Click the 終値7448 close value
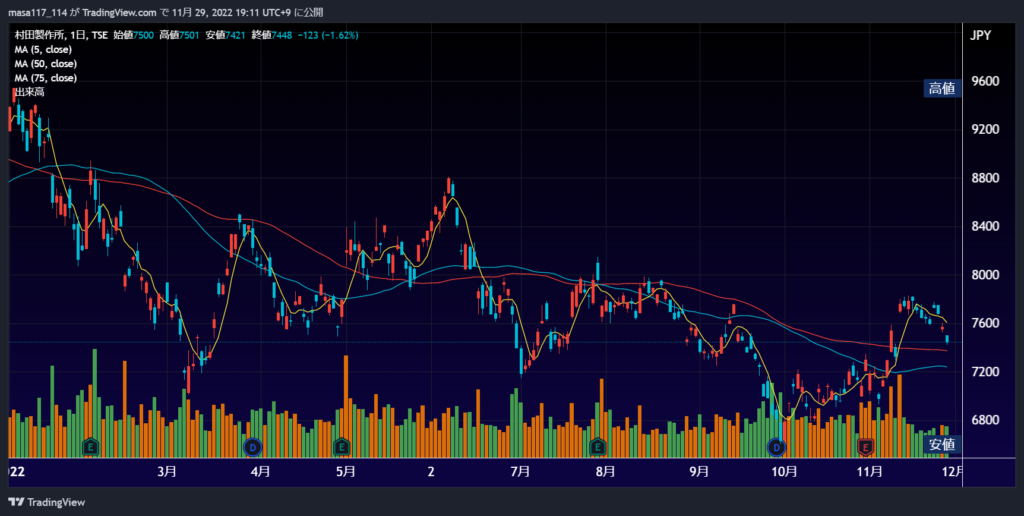 272,35
